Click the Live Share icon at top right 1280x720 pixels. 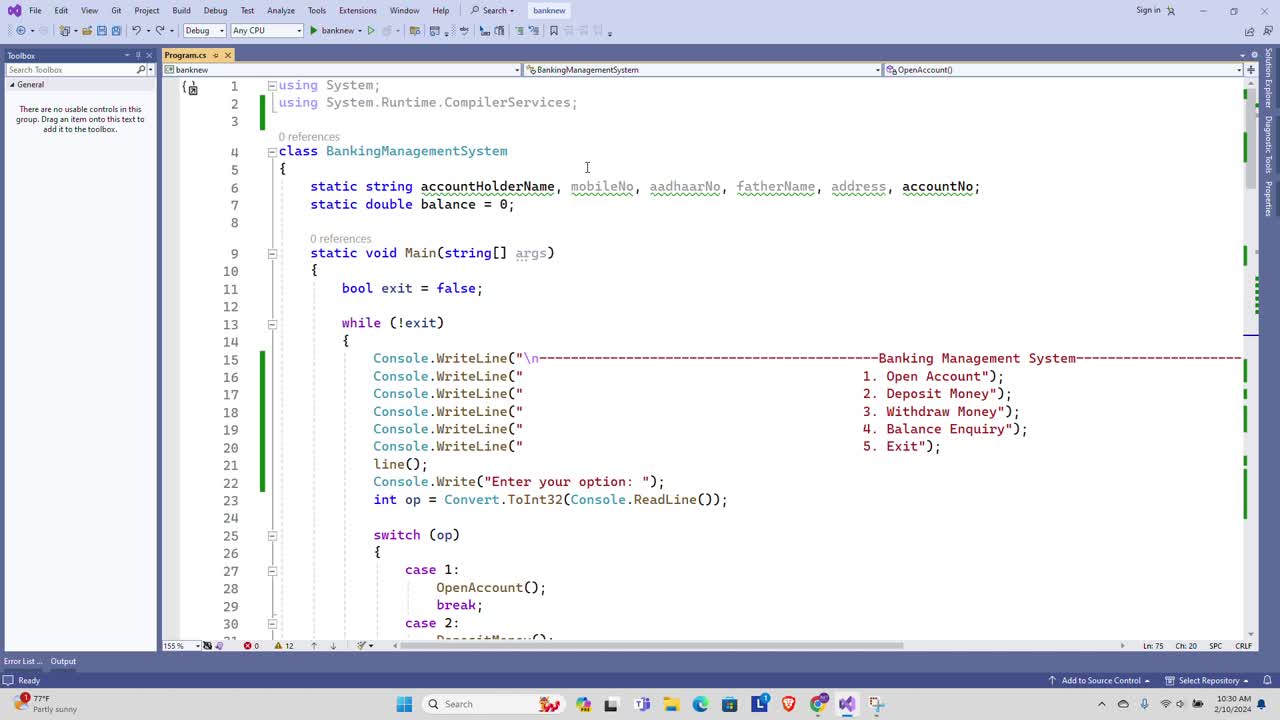(x=1249, y=31)
